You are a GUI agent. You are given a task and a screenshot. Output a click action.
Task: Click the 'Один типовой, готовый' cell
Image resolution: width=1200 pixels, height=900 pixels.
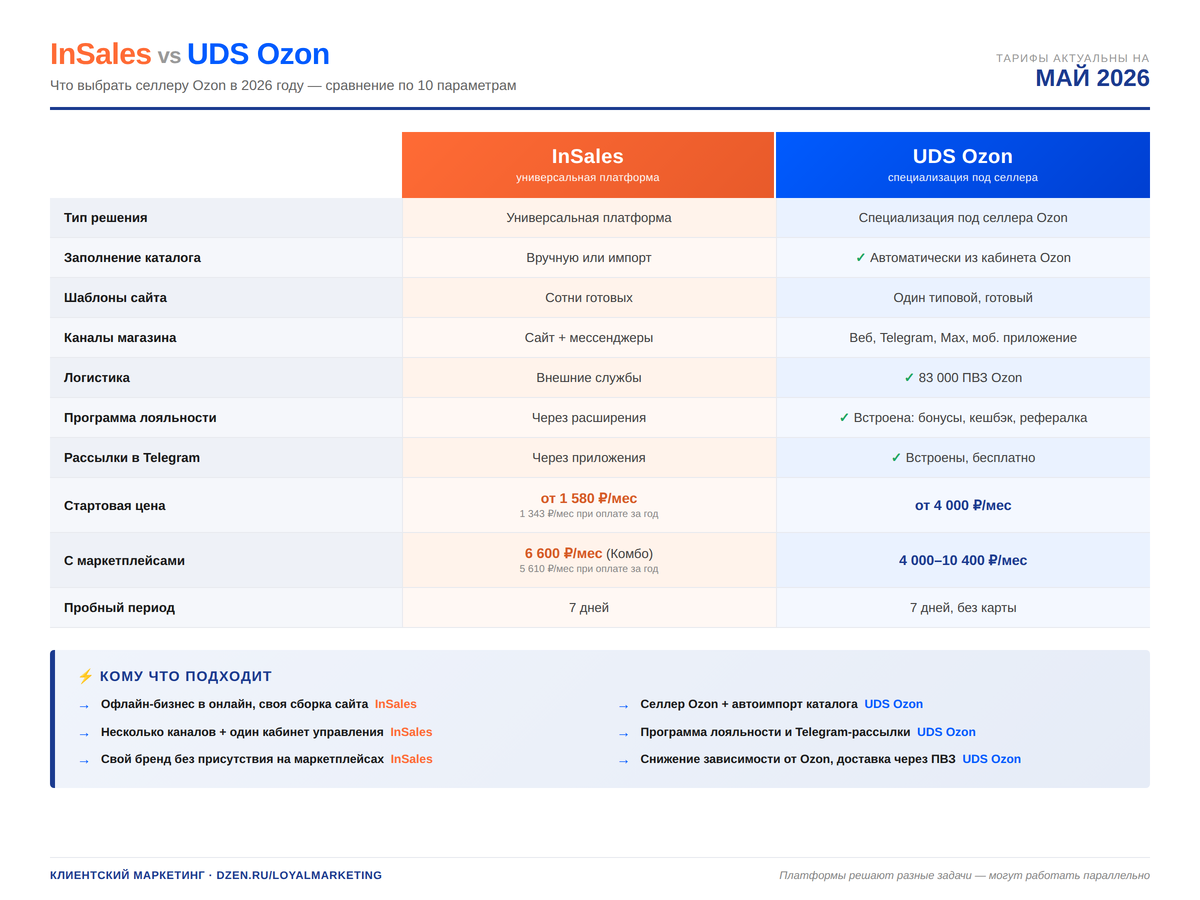(963, 298)
